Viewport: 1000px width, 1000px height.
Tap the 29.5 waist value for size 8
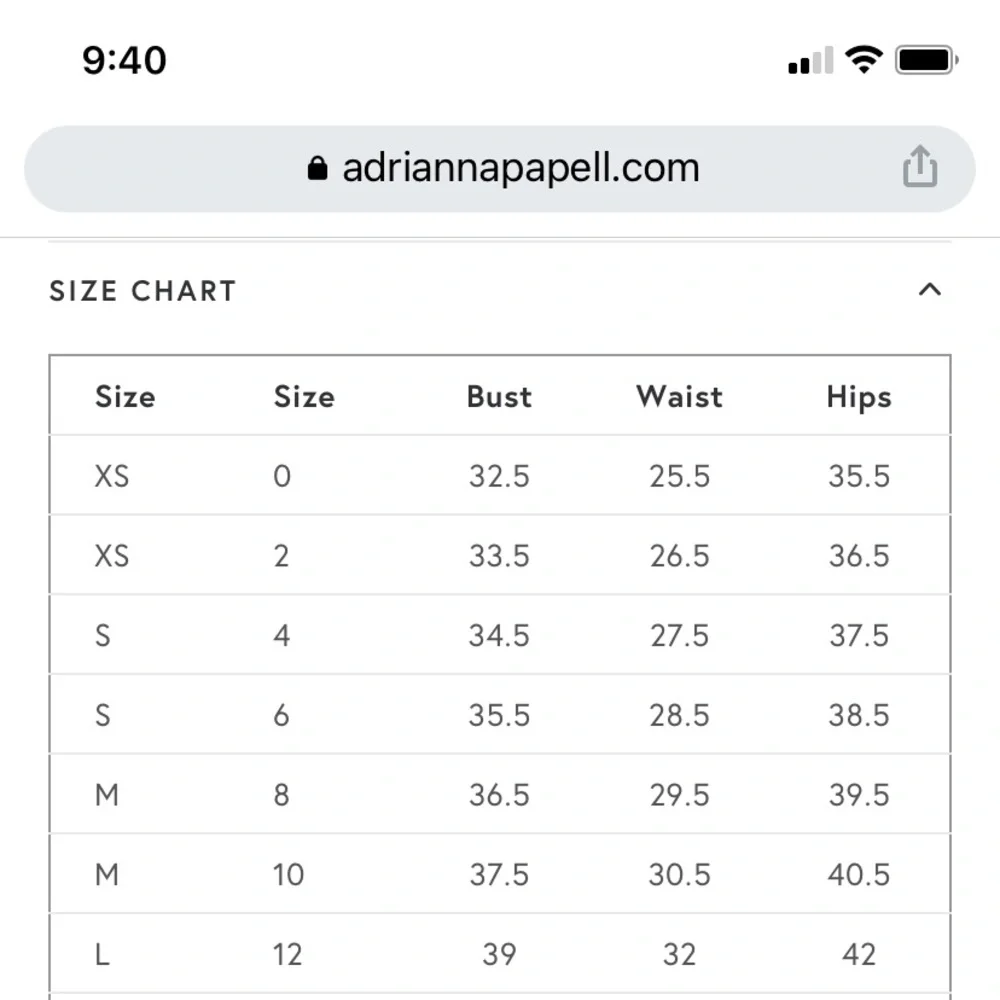(679, 795)
